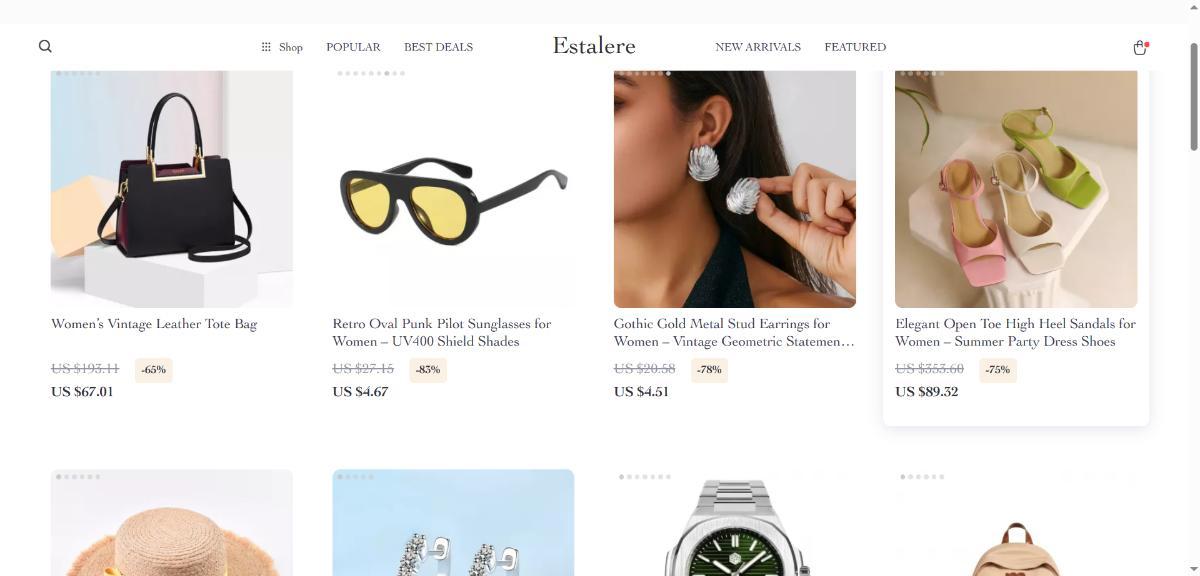Click Retro Oval Punk Pilot Sunglasses title
The height and width of the screenshot is (576, 1200).
[x=442, y=332]
